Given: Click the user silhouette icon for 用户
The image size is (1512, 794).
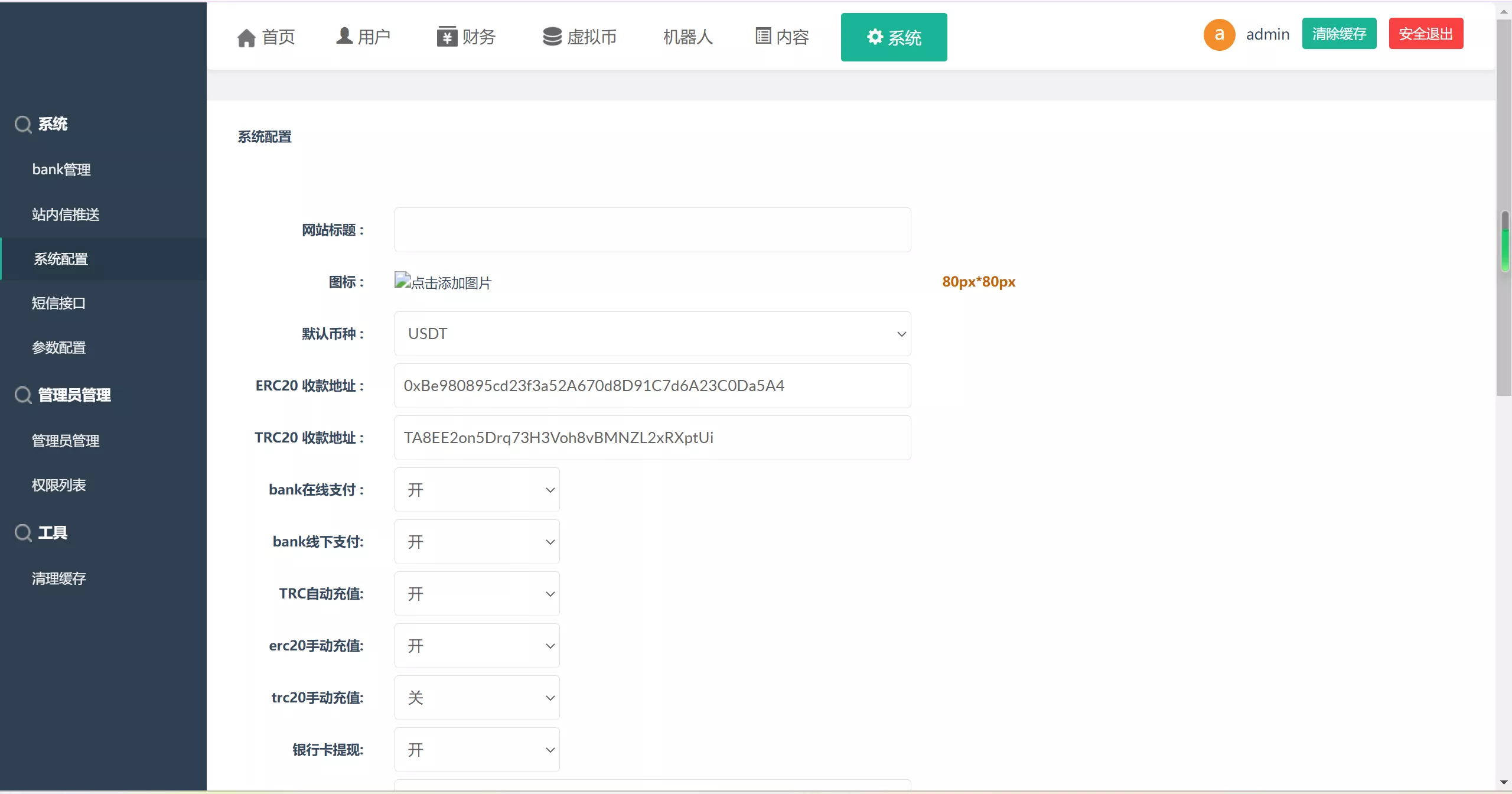Looking at the screenshot, I should click(344, 36).
